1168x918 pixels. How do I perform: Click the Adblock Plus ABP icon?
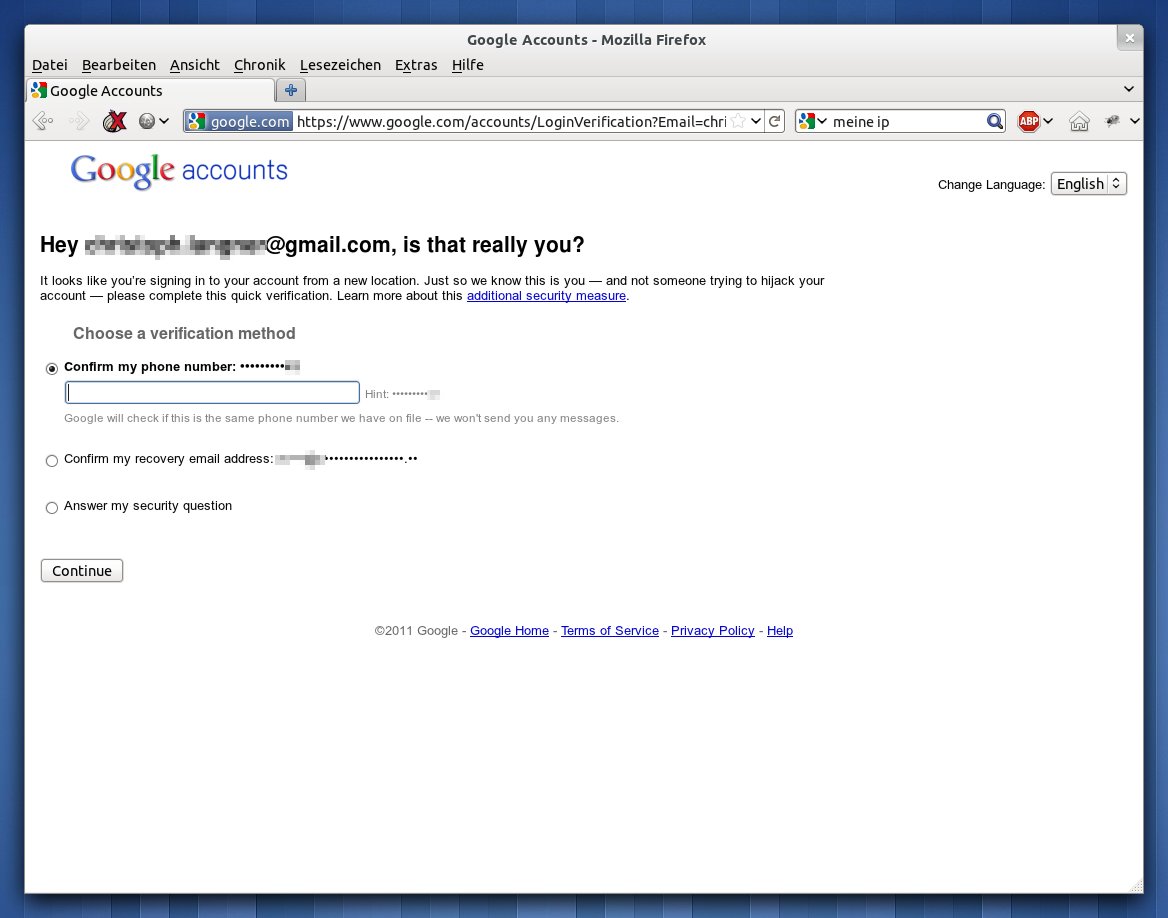pyautogui.click(x=1028, y=122)
